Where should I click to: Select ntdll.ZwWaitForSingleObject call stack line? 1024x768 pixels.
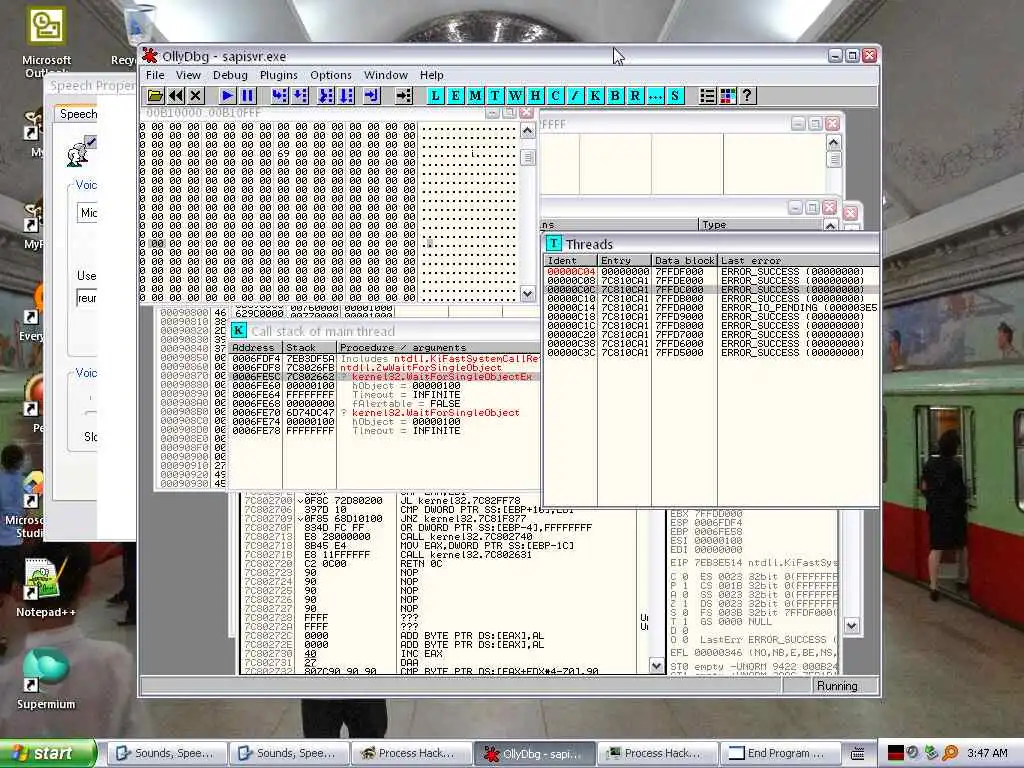[384, 368]
